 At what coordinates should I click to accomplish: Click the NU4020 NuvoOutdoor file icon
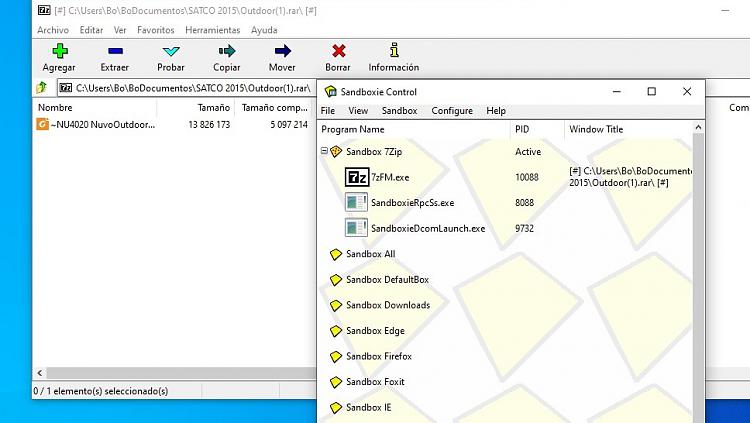(x=42, y=124)
